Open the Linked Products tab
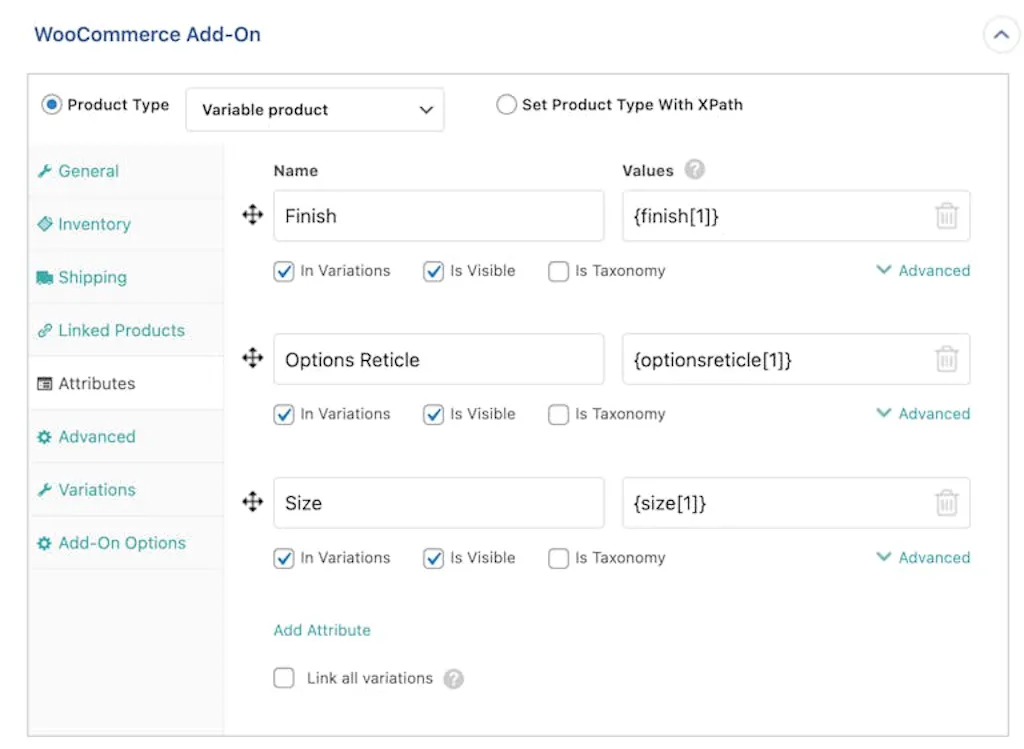Image resolution: width=1024 pixels, height=749 pixels. coord(126,330)
